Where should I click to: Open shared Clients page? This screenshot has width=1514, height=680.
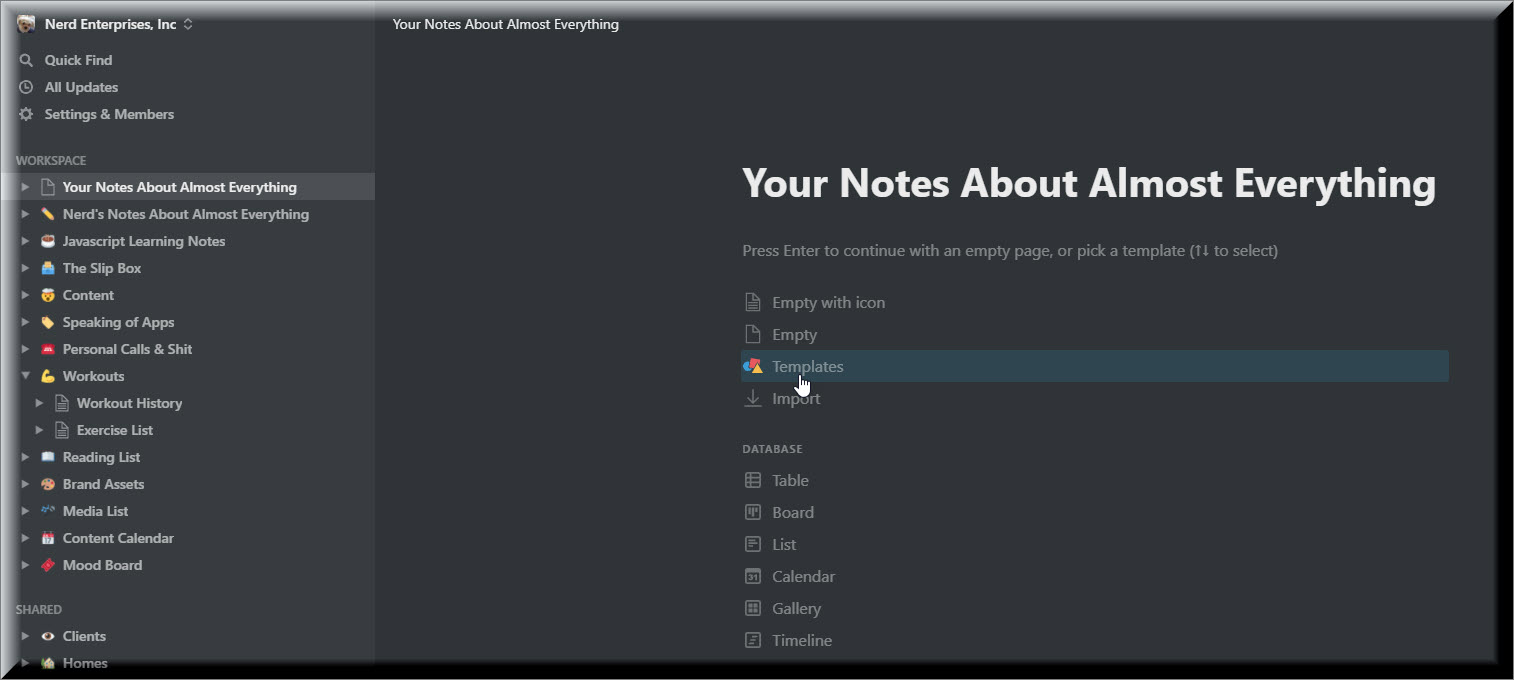point(84,636)
